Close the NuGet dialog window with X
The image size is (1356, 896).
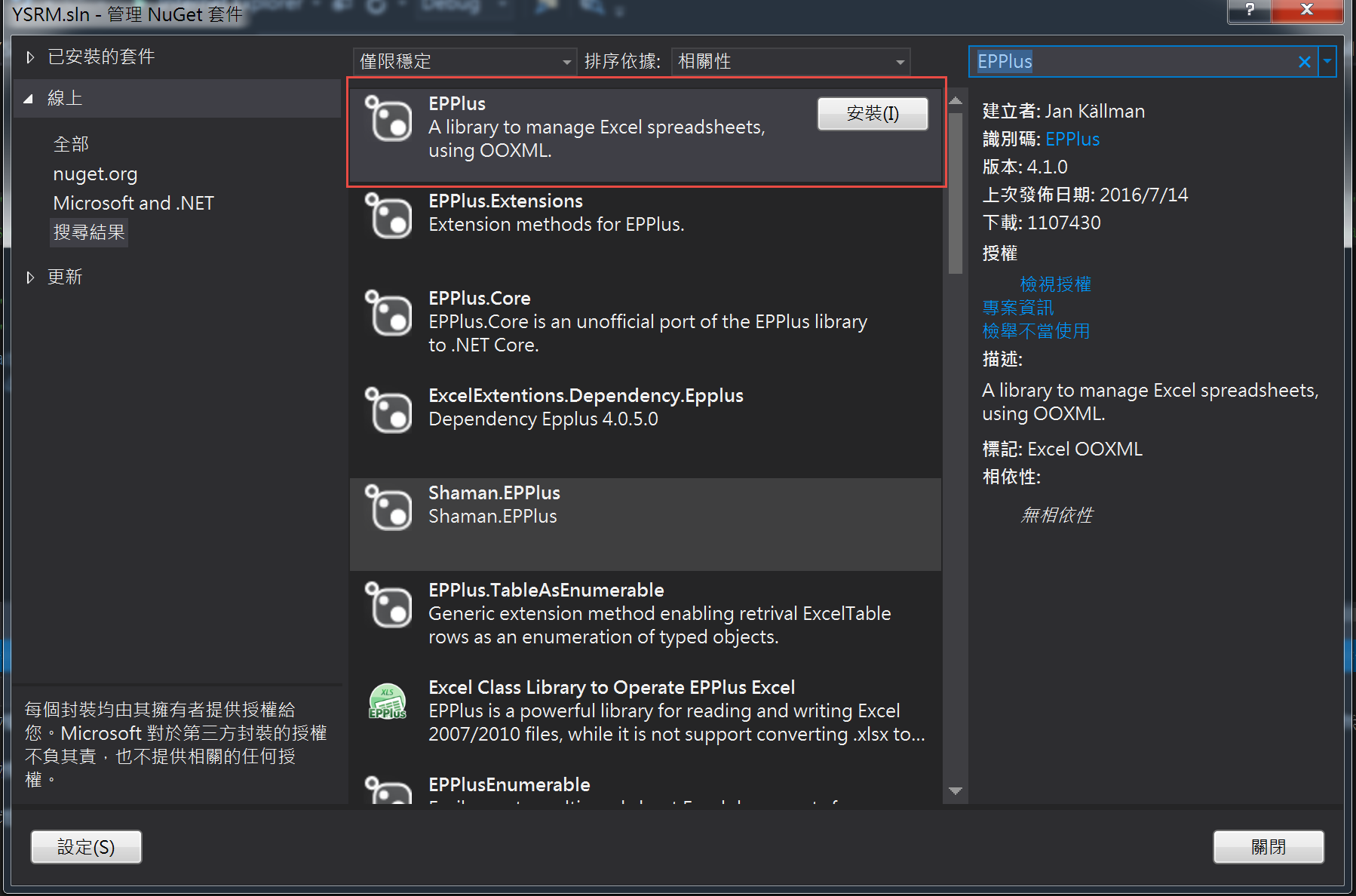1307,10
